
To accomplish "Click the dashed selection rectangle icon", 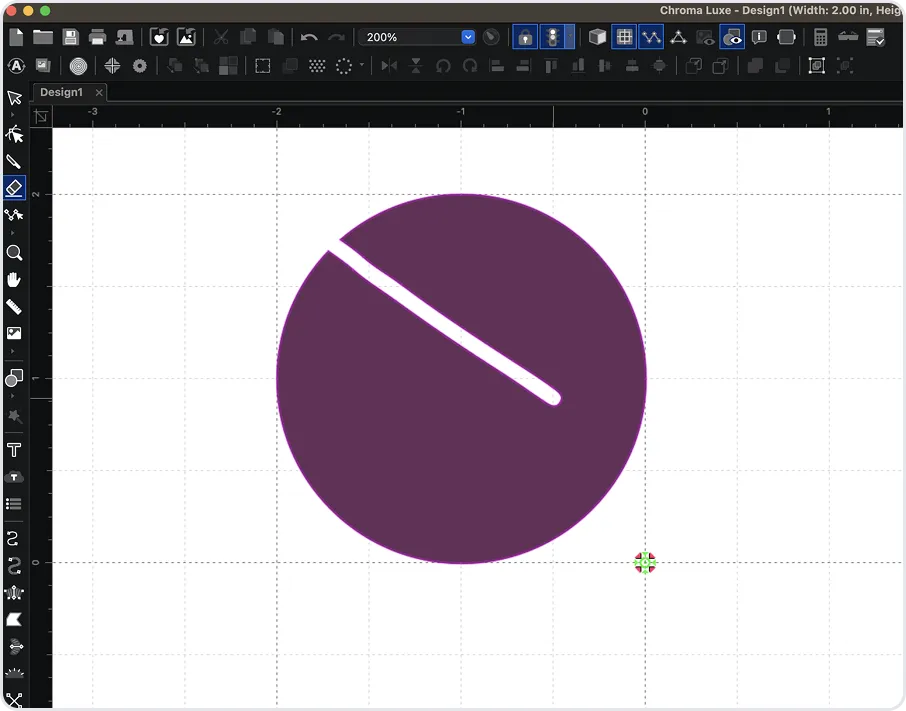I will (263, 66).
